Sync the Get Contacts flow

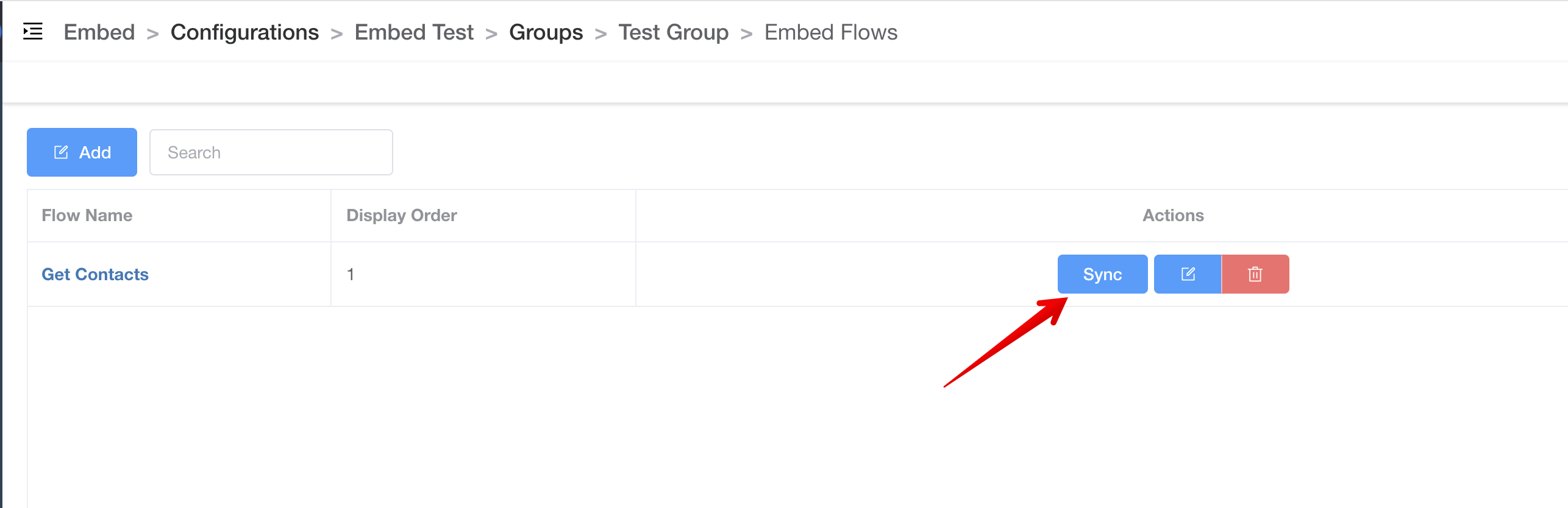[1102, 274]
